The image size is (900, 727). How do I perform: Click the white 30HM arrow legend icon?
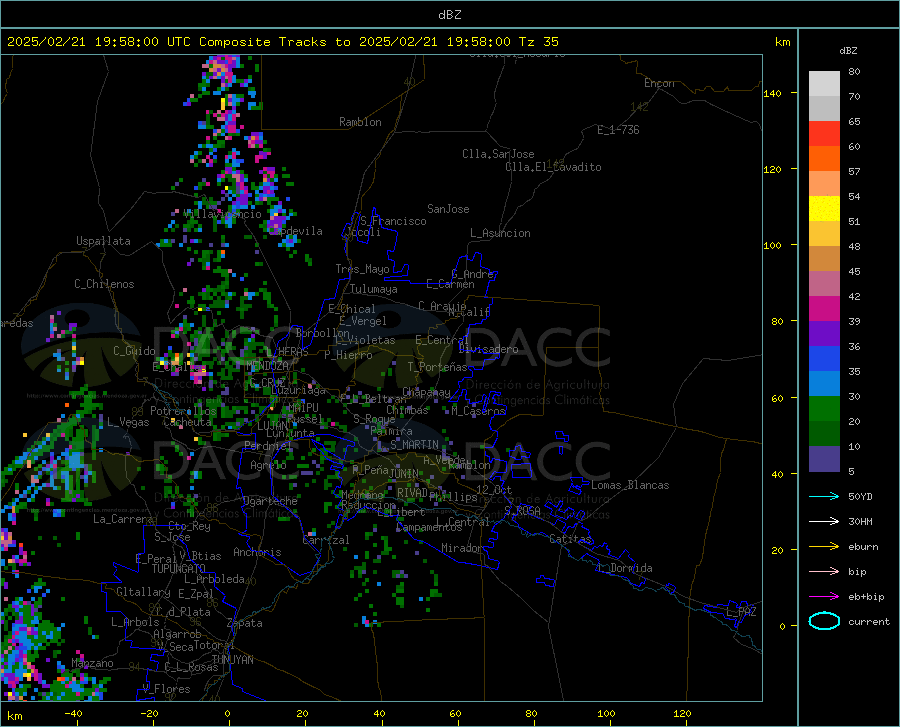click(x=824, y=521)
